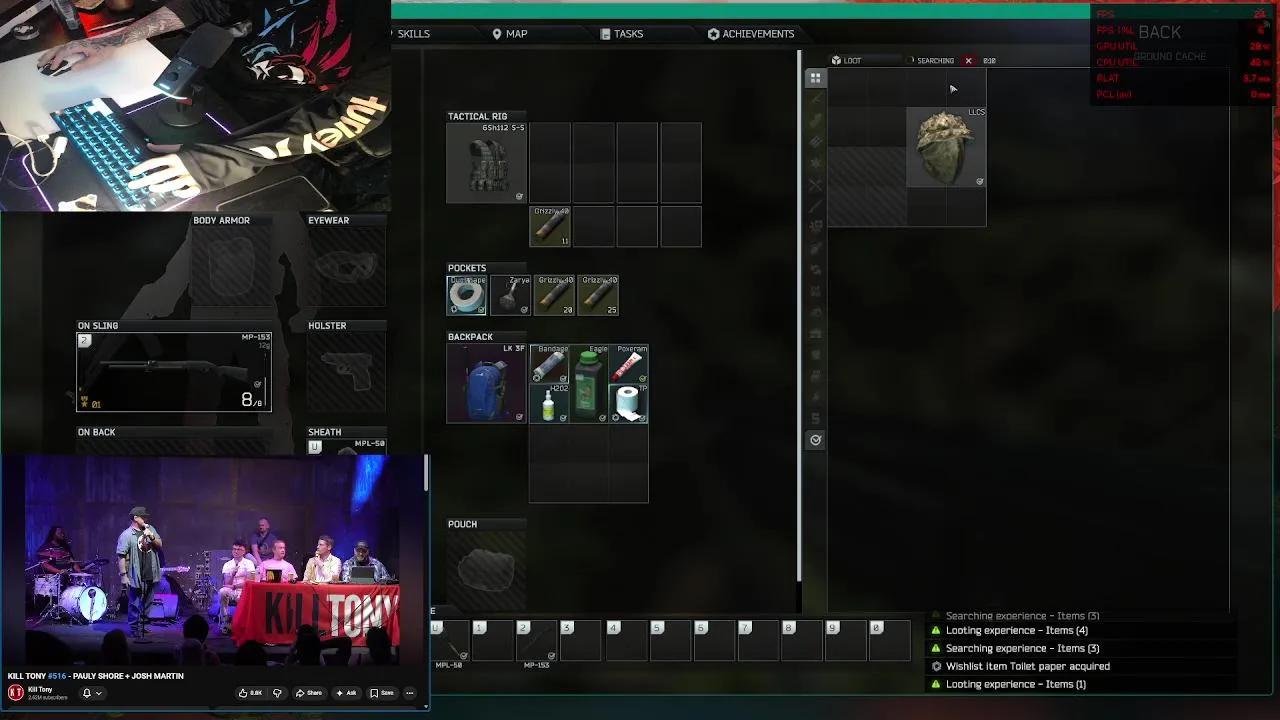Select the Bandage in backpack
The width and height of the screenshot is (1280, 720).
click(x=549, y=364)
